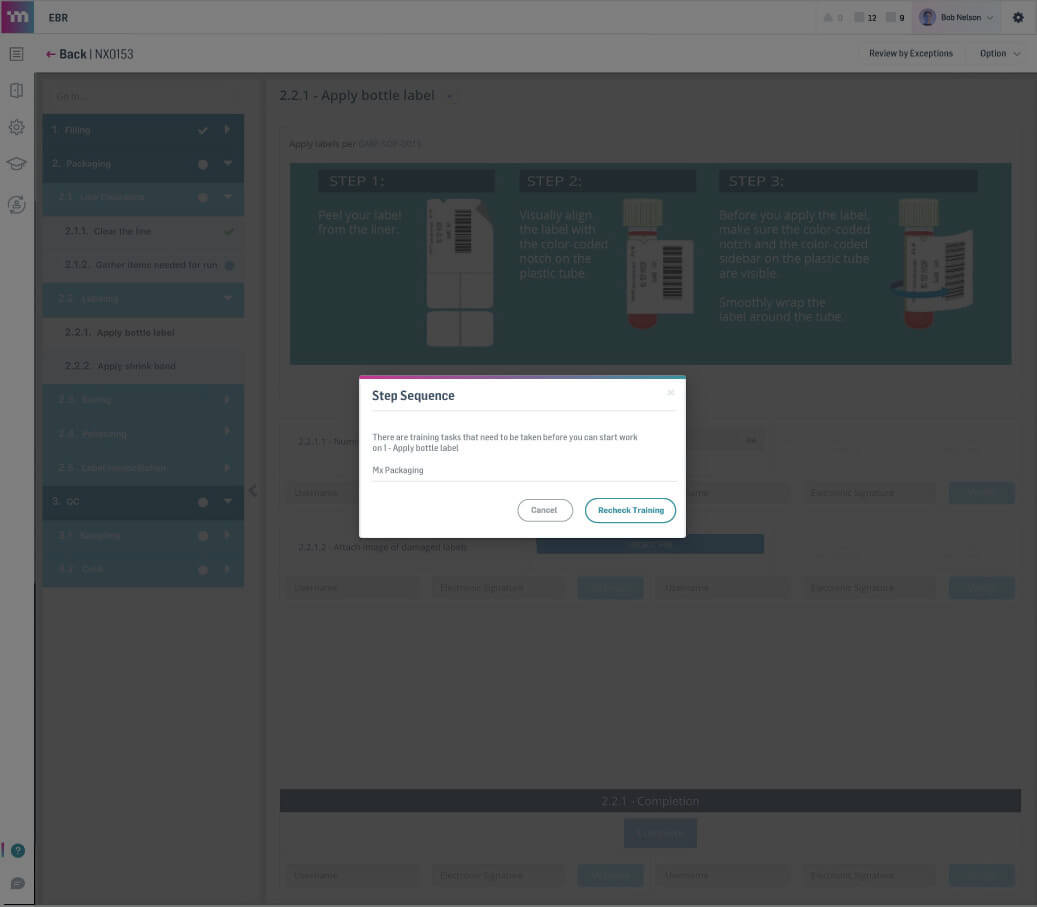Image resolution: width=1037 pixels, height=907 pixels.
Task: Click the Recheck Training button
Action: [x=630, y=510]
